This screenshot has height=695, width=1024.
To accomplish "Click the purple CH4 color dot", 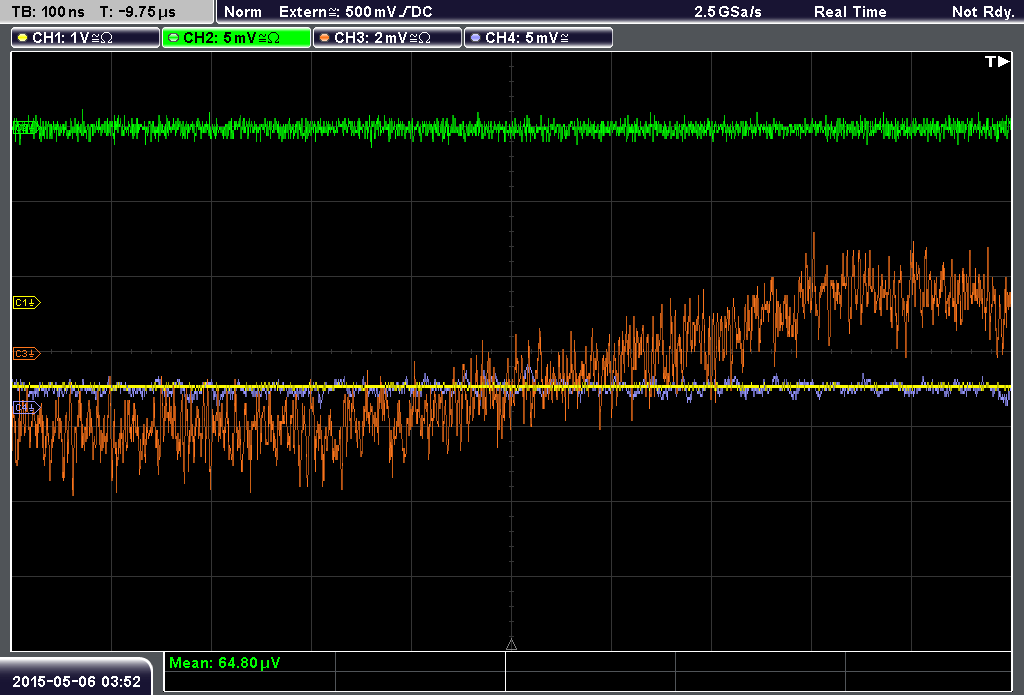I will click(475, 38).
